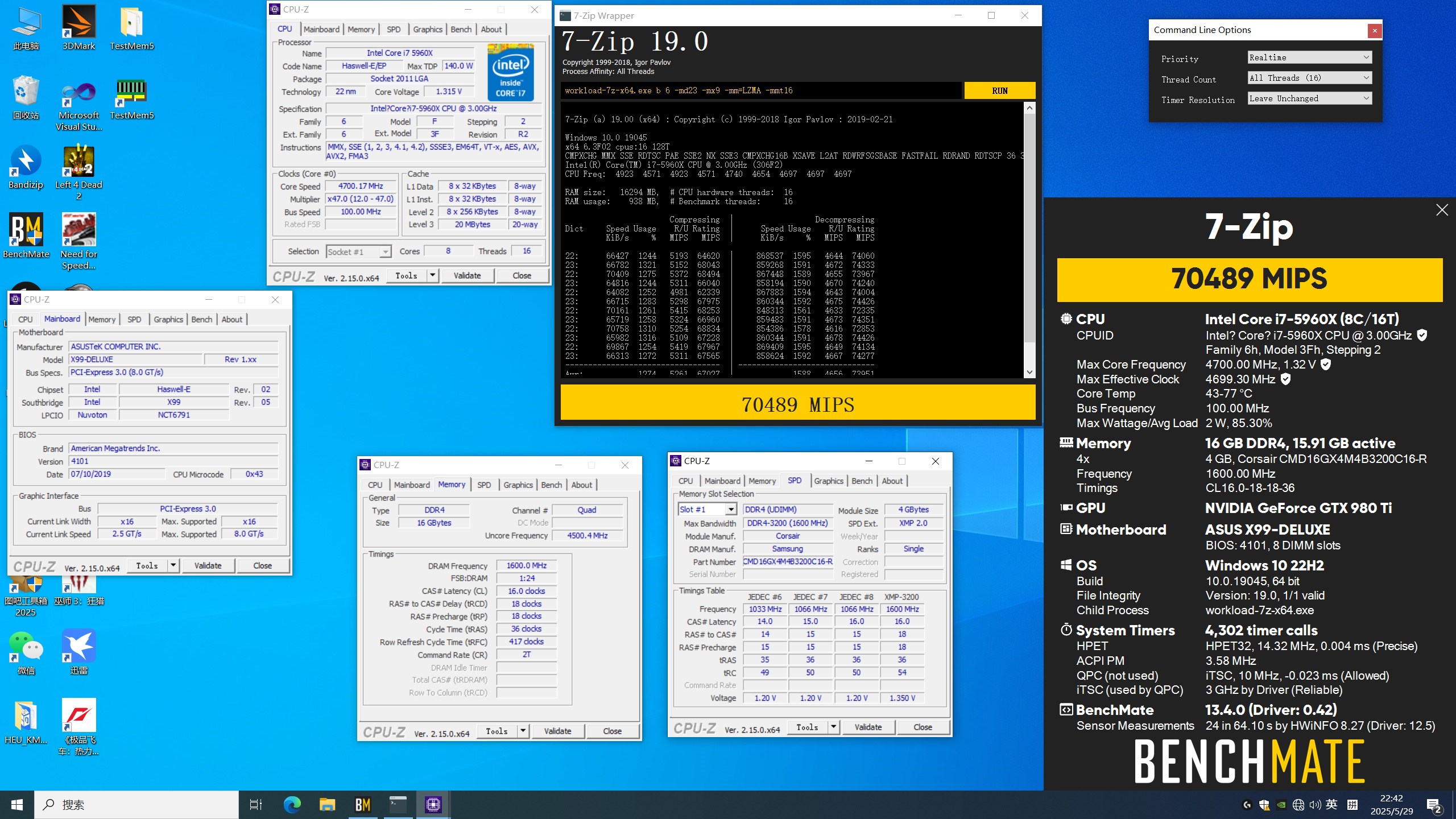Click Validate in the Memory CPU-Z window
The width and height of the screenshot is (1456, 819).
tap(557, 731)
